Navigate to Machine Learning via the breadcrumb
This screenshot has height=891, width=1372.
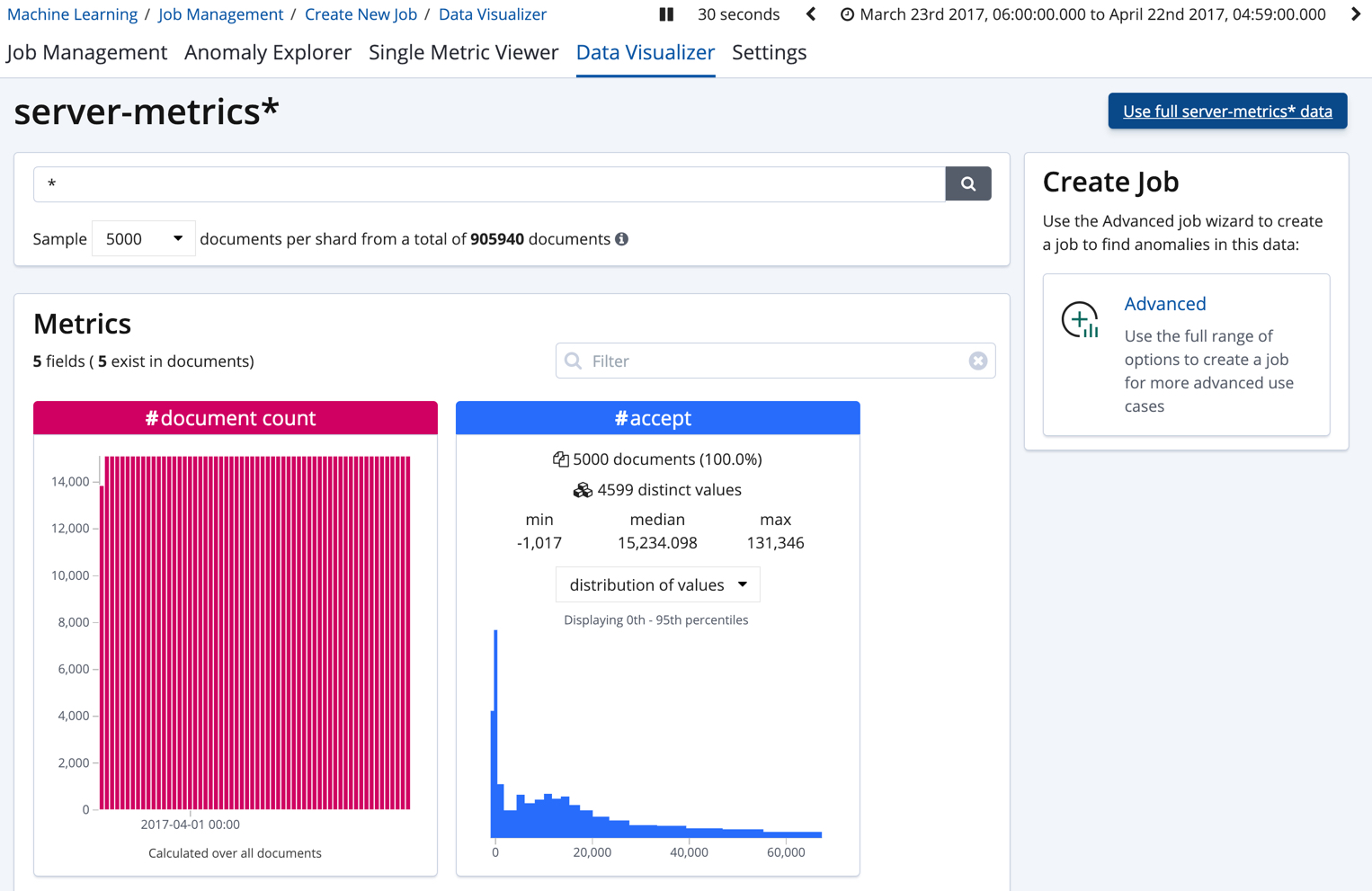click(72, 13)
